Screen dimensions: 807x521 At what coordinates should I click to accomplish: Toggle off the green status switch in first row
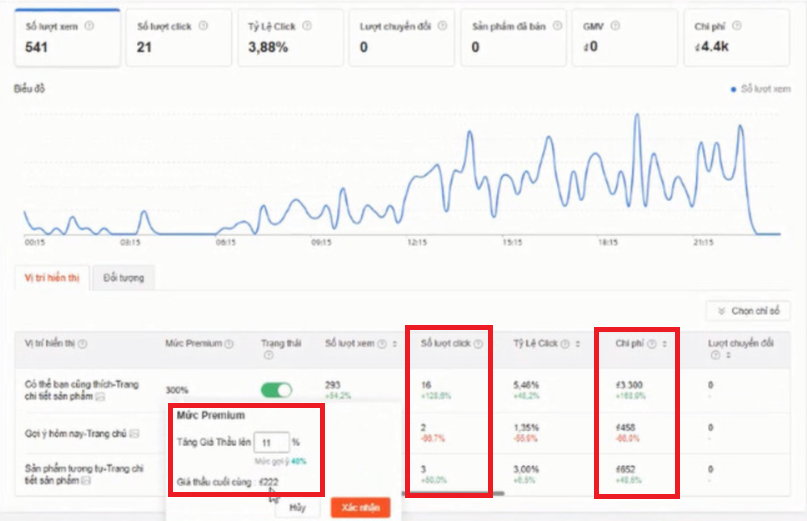276,390
